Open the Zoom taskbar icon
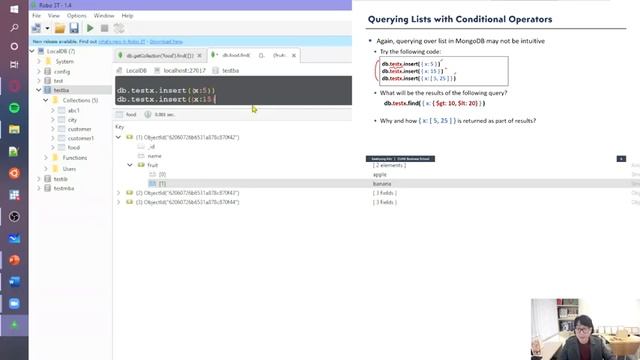This screenshot has height=360, width=640. [x=14, y=303]
